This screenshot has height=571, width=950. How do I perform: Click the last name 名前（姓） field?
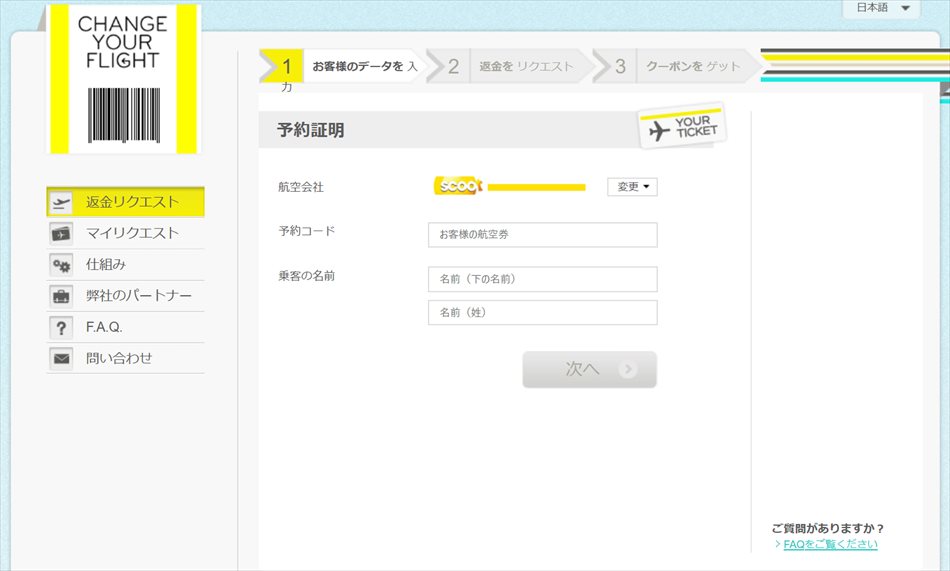pyautogui.click(x=542, y=313)
